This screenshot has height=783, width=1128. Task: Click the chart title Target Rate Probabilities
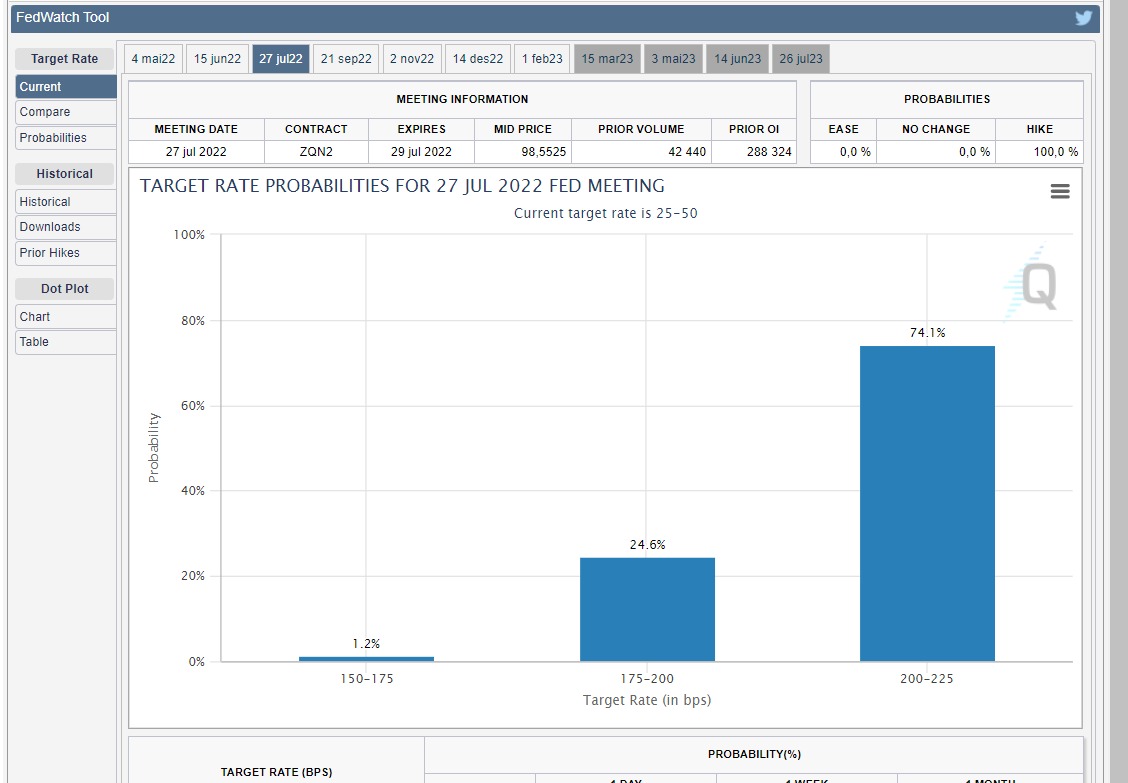[402, 186]
